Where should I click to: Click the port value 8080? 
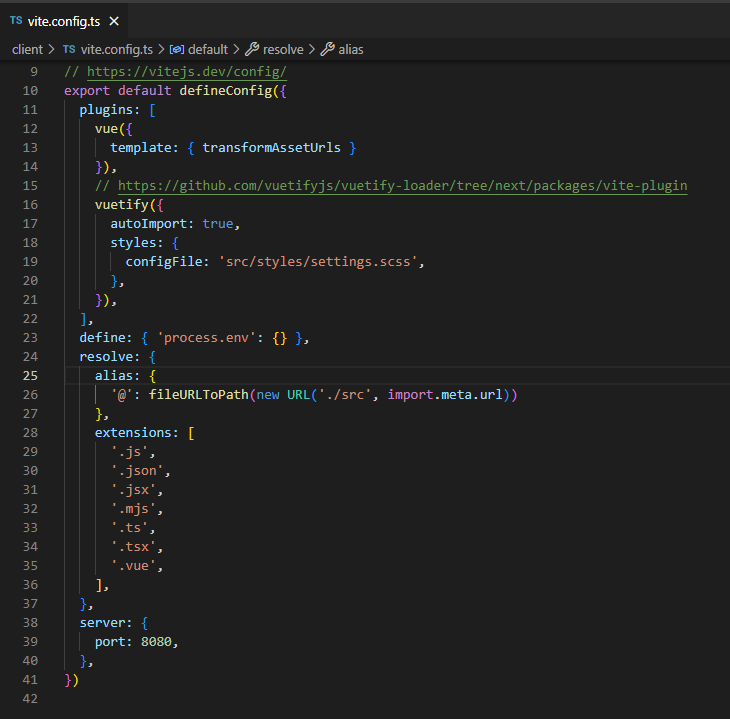pyautogui.click(x=156, y=642)
